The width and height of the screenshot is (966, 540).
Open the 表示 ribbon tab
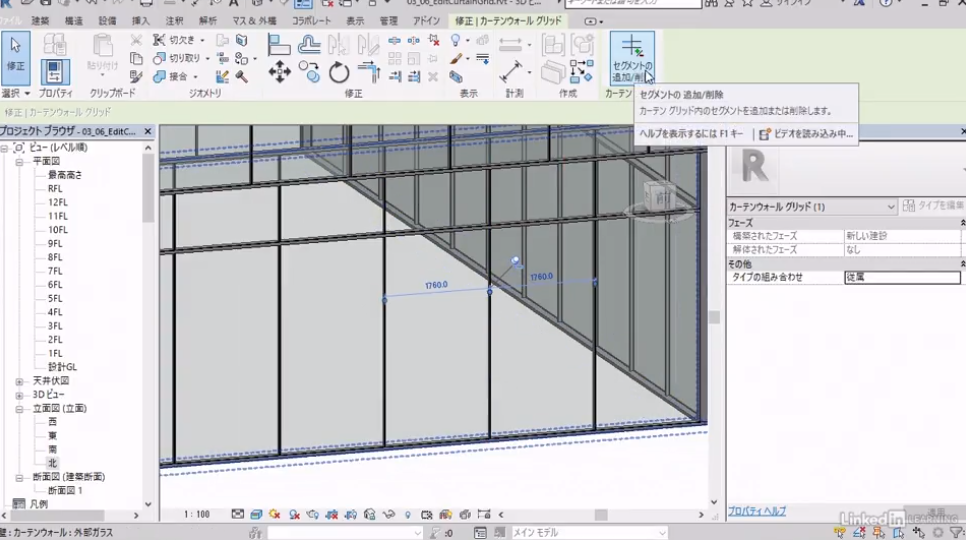[x=355, y=20]
